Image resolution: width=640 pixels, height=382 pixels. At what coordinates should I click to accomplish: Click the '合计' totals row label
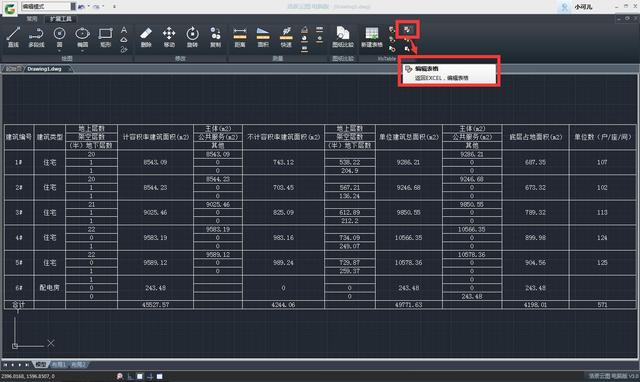coord(19,305)
